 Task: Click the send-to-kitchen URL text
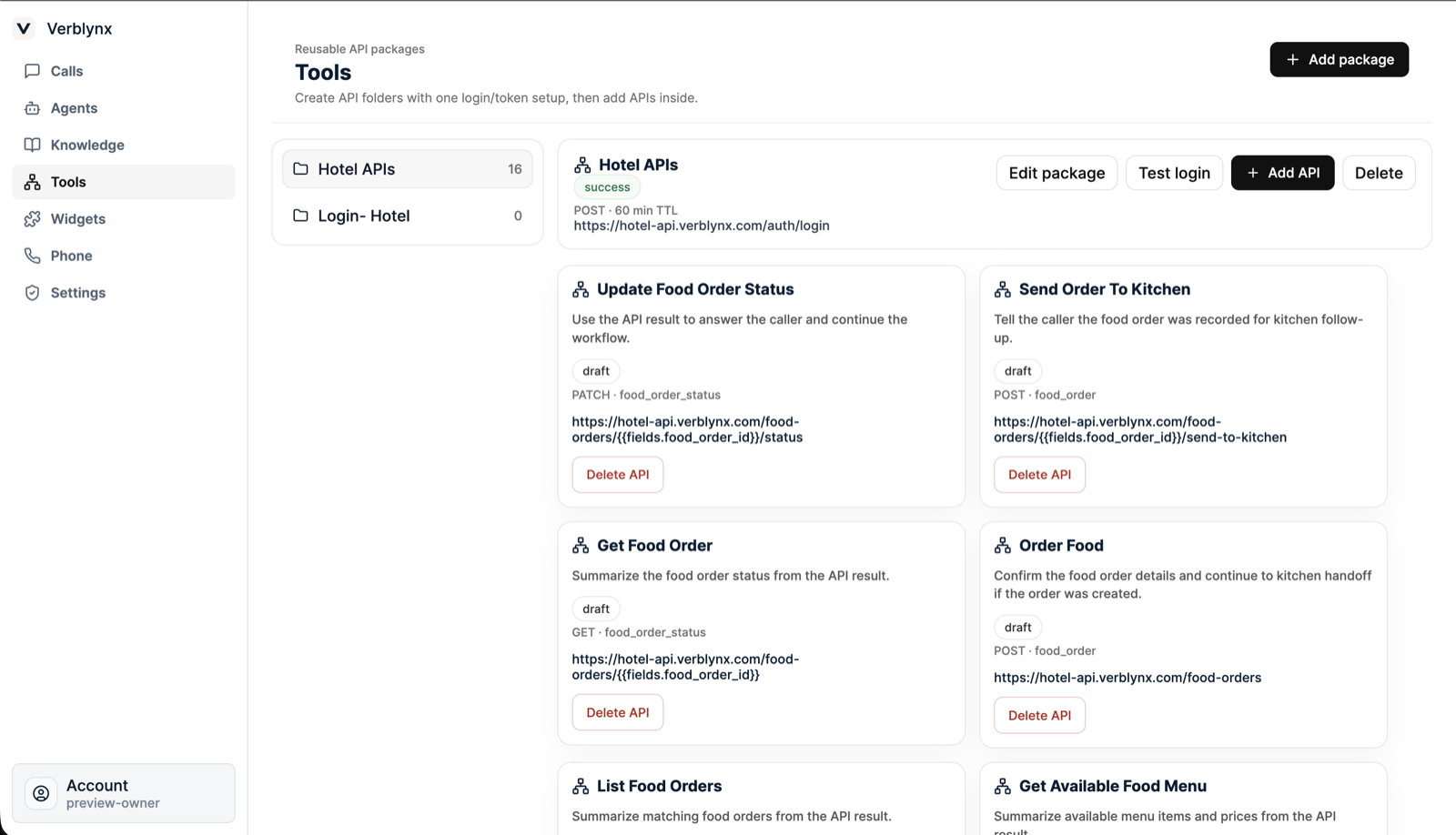tap(1140, 429)
